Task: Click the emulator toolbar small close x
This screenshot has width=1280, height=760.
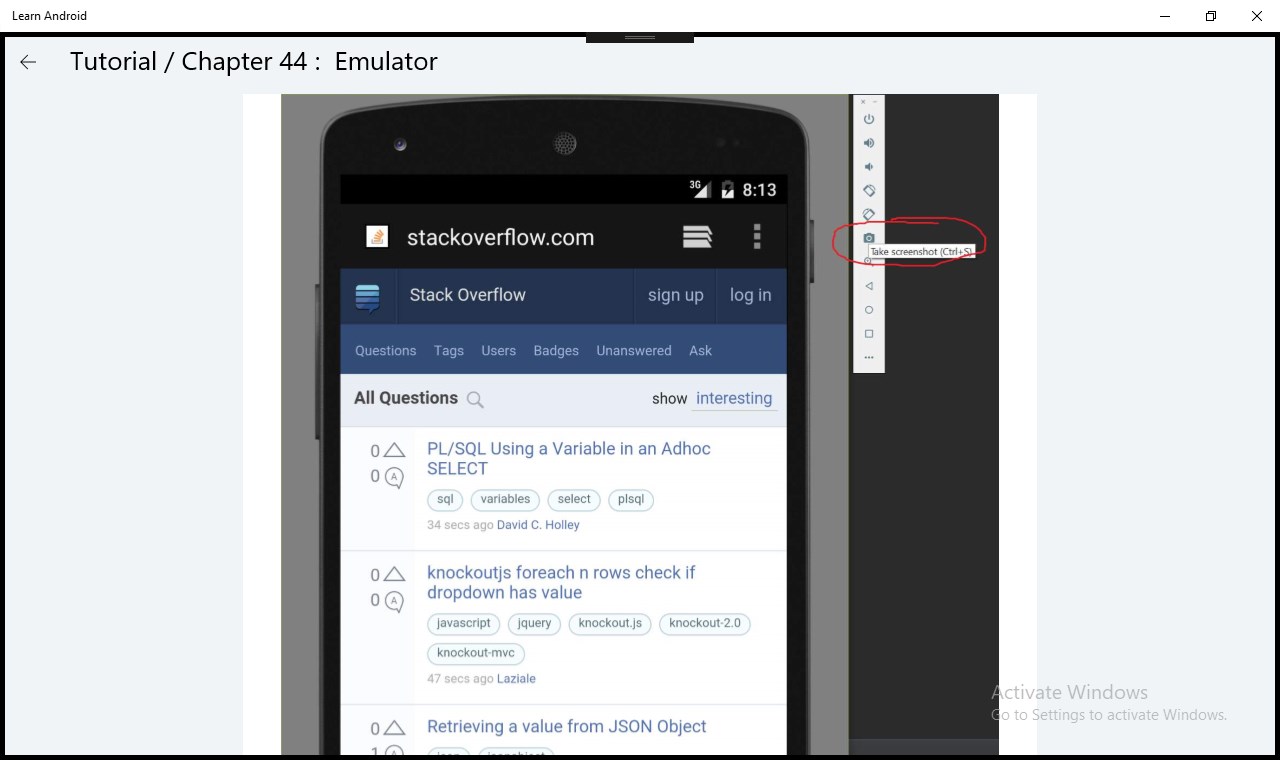Action: [x=863, y=101]
